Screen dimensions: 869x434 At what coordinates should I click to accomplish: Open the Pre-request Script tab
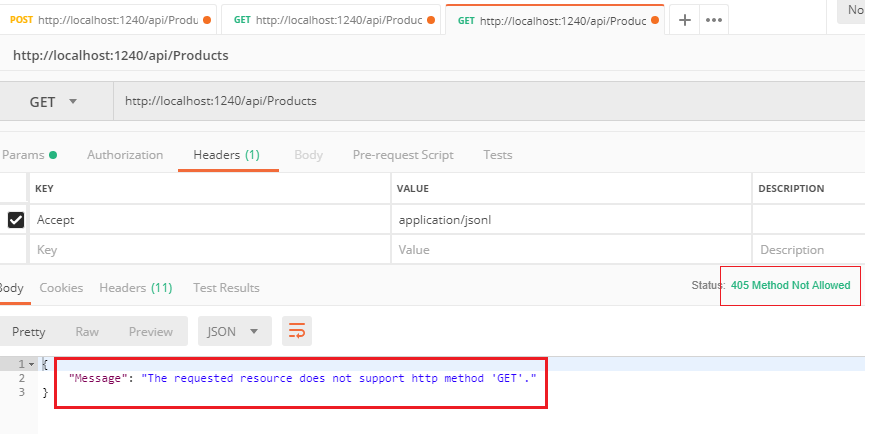[x=403, y=155]
